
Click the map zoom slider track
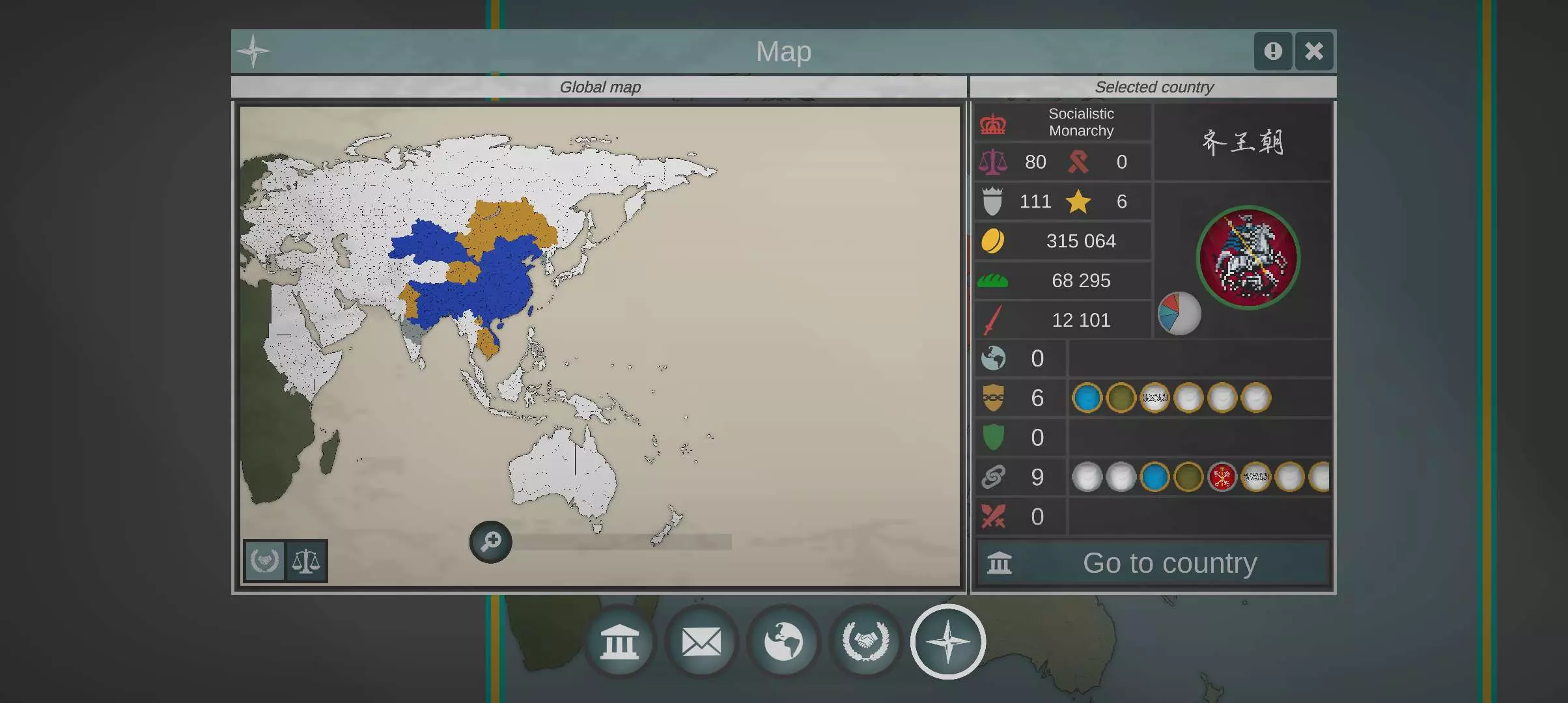pos(622,542)
